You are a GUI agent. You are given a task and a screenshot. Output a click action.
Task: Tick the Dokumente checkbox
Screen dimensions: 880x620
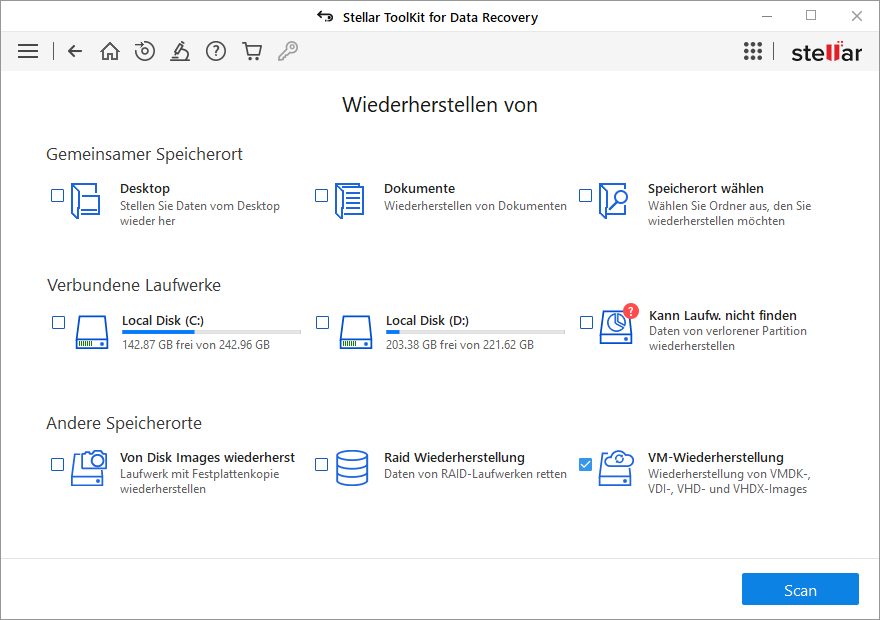(x=322, y=196)
